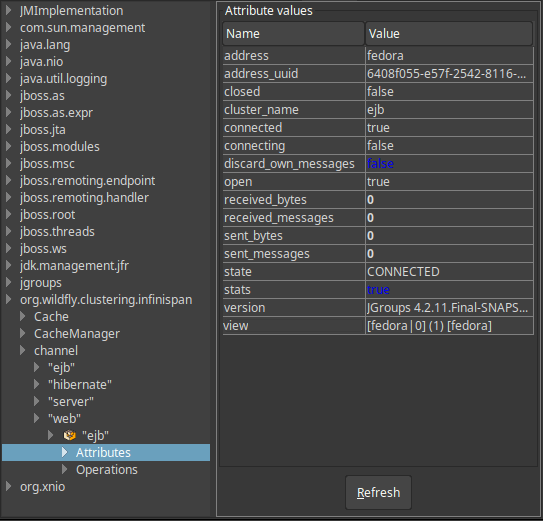Expand the jboss.as tree node
The image size is (543, 521).
(x=9, y=95)
